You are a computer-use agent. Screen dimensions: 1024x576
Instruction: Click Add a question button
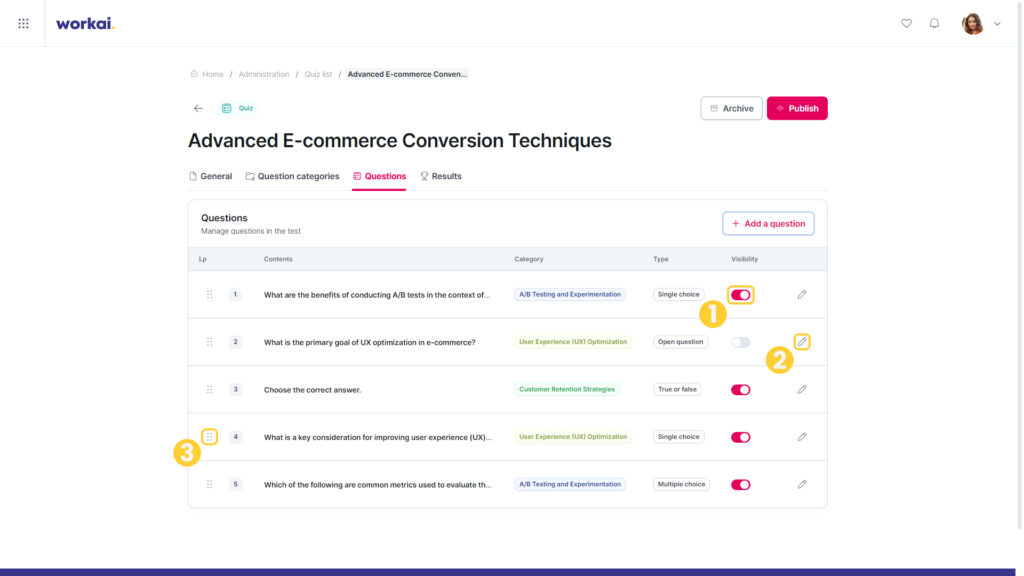768,223
